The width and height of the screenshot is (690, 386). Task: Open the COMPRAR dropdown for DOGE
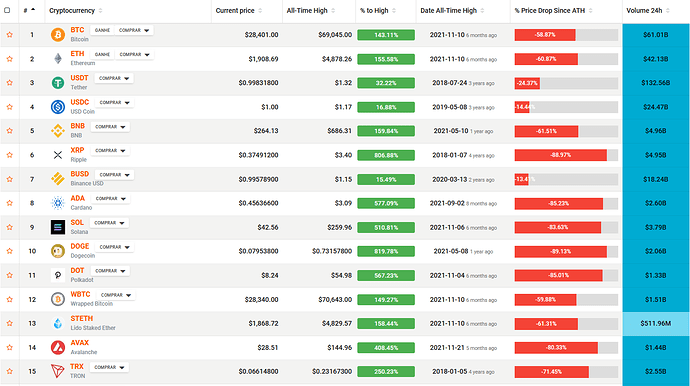(114, 247)
